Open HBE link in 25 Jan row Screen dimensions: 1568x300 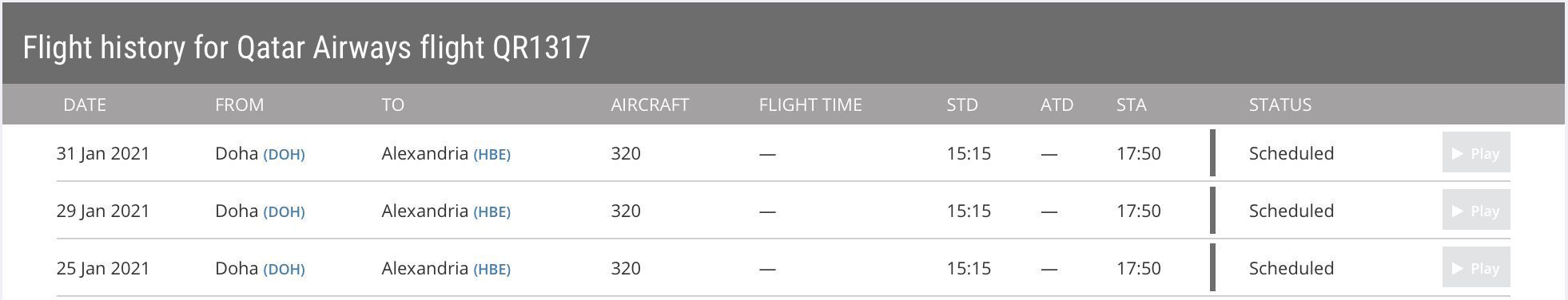(x=491, y=269)
